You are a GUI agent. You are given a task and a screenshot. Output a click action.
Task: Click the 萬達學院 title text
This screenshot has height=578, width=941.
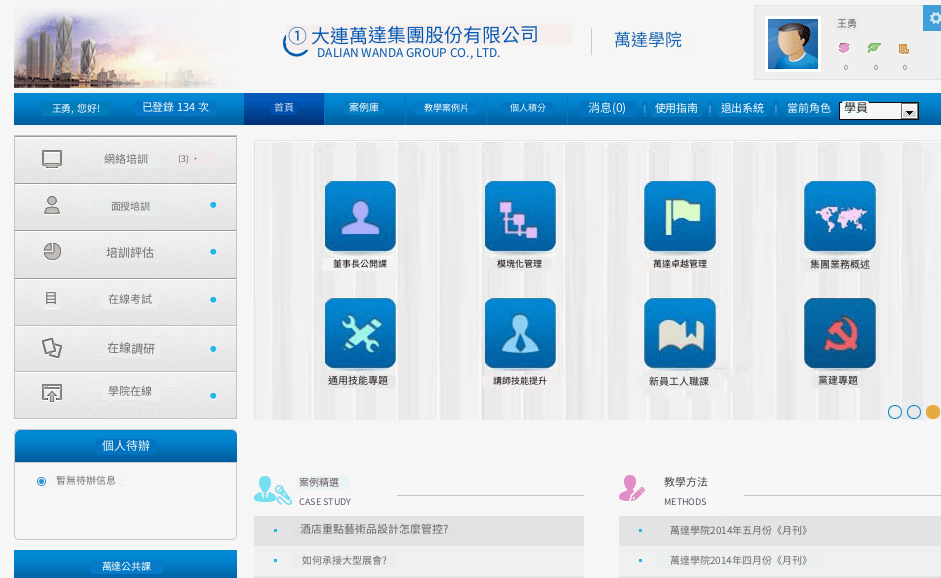point(648,40)
